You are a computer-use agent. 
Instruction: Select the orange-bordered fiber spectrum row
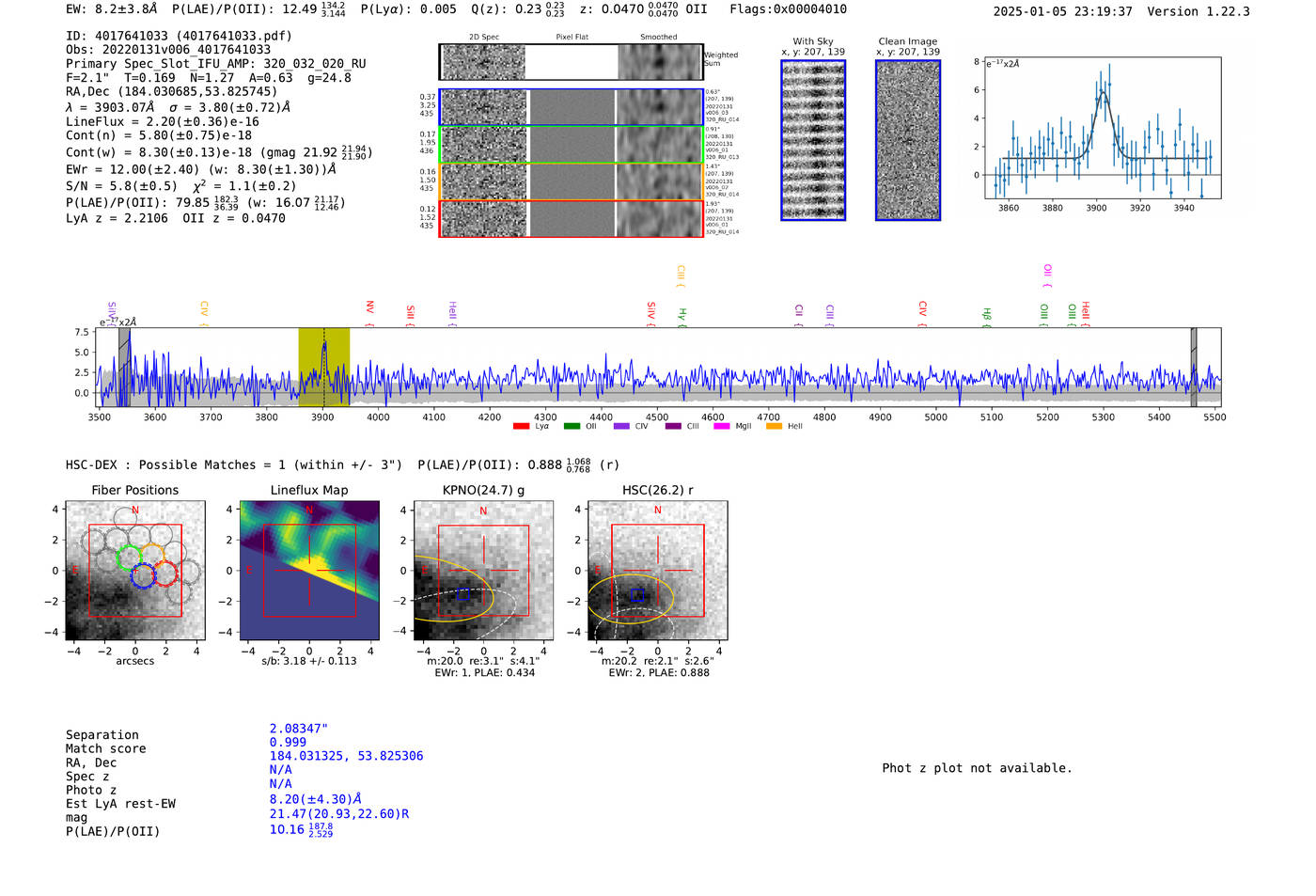(x=571, y=181)
